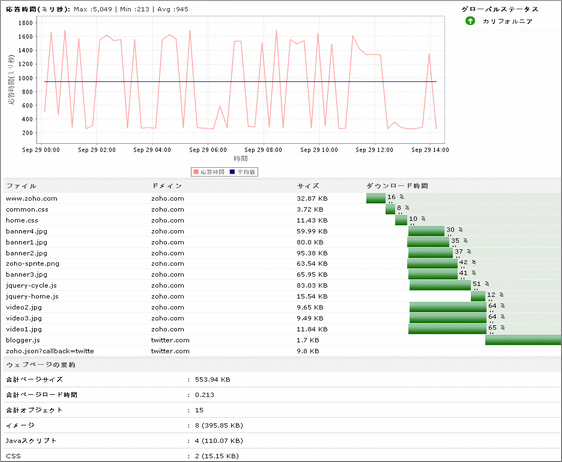The image size is (562, 462).
Task: Click the ドメイン column header
Action: point(167,186)
